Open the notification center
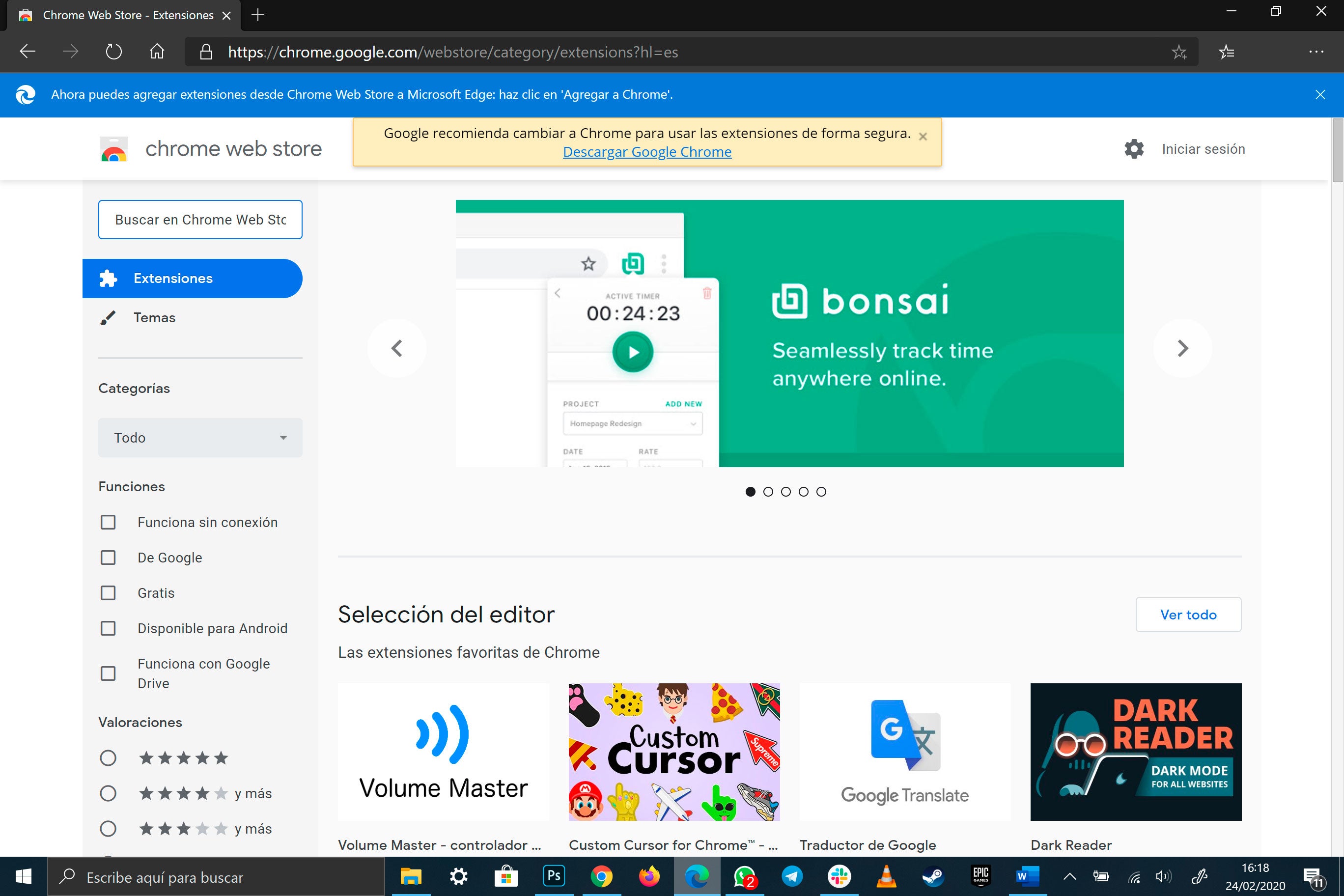This screenshot has height=896, width=1344. (x=1314, y=877)
